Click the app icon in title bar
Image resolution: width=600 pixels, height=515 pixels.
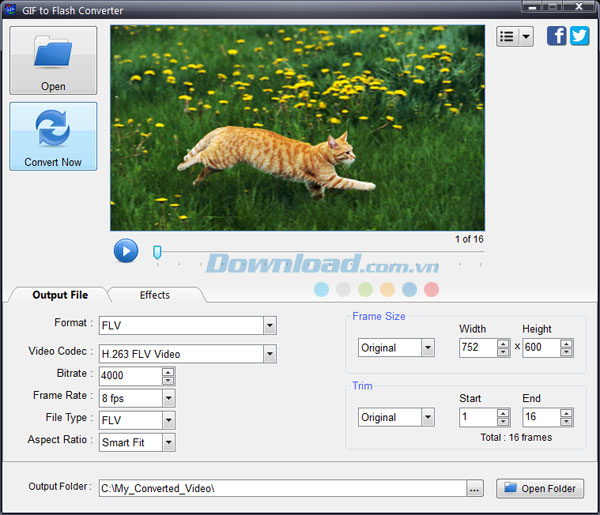pos(10,9)
